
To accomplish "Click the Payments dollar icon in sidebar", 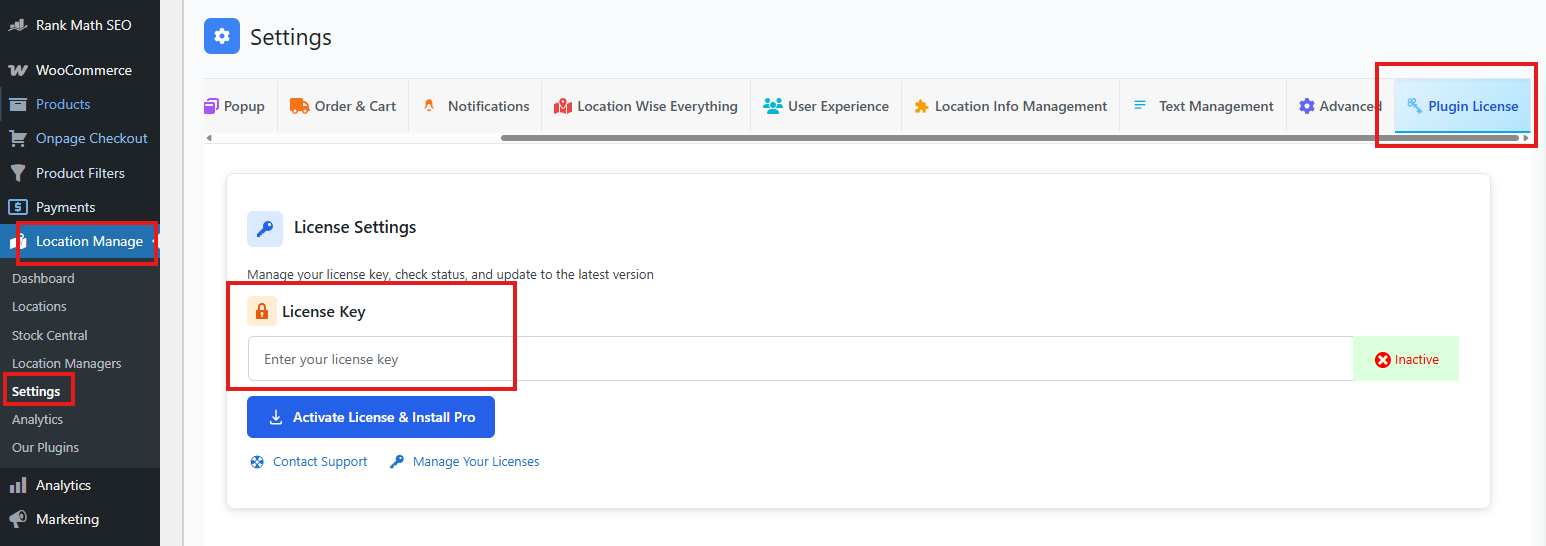I will (17, 207).
